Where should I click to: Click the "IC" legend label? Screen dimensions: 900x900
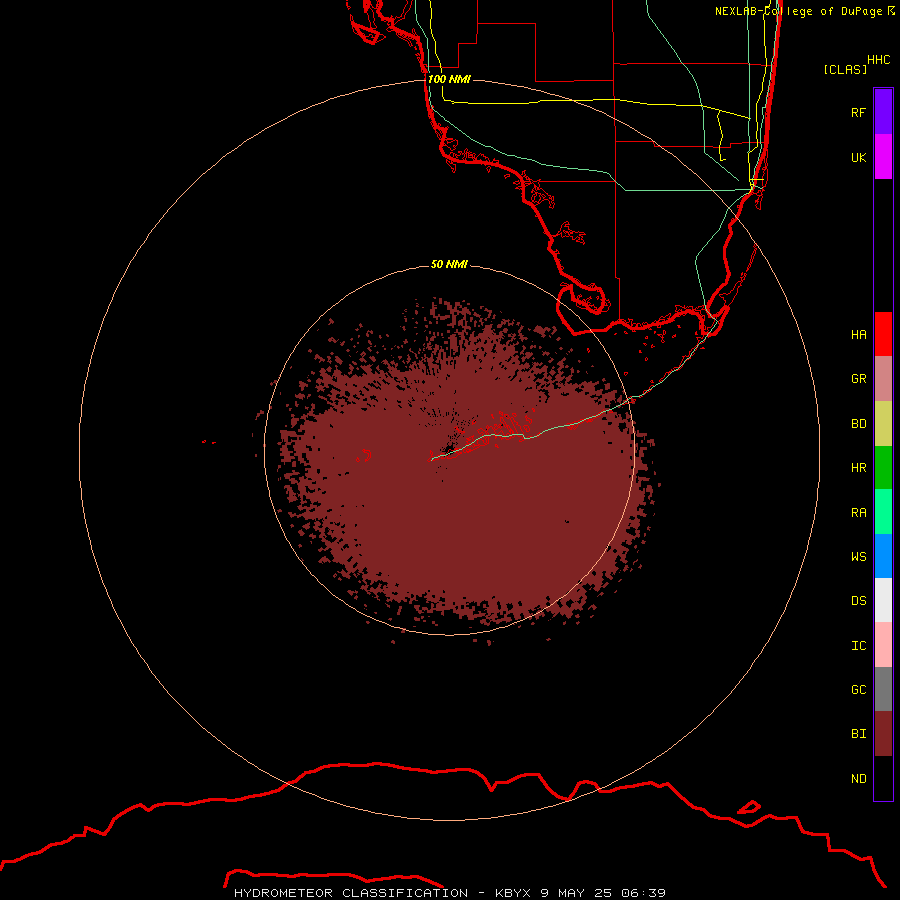[x=858, y=645]
